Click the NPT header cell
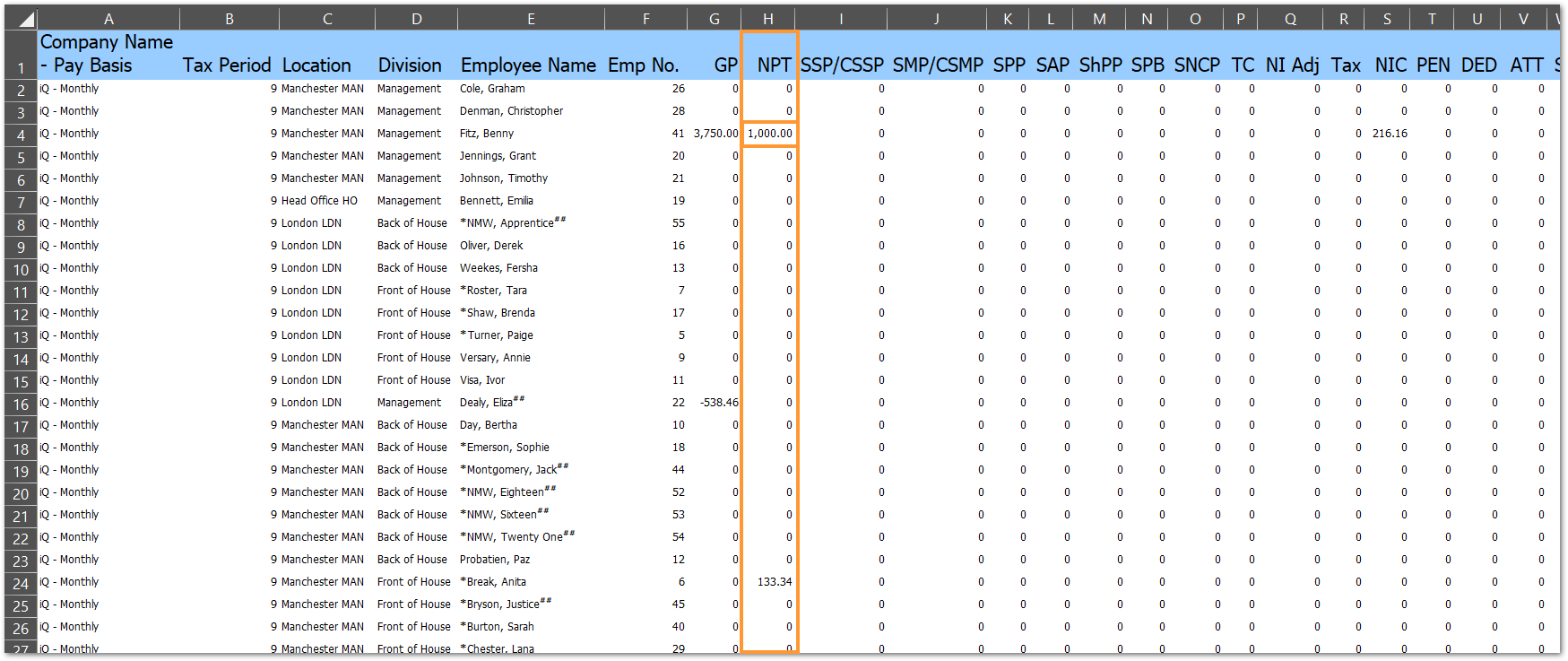The height and width of the screenshot is (661, 1568). [769, 56]
